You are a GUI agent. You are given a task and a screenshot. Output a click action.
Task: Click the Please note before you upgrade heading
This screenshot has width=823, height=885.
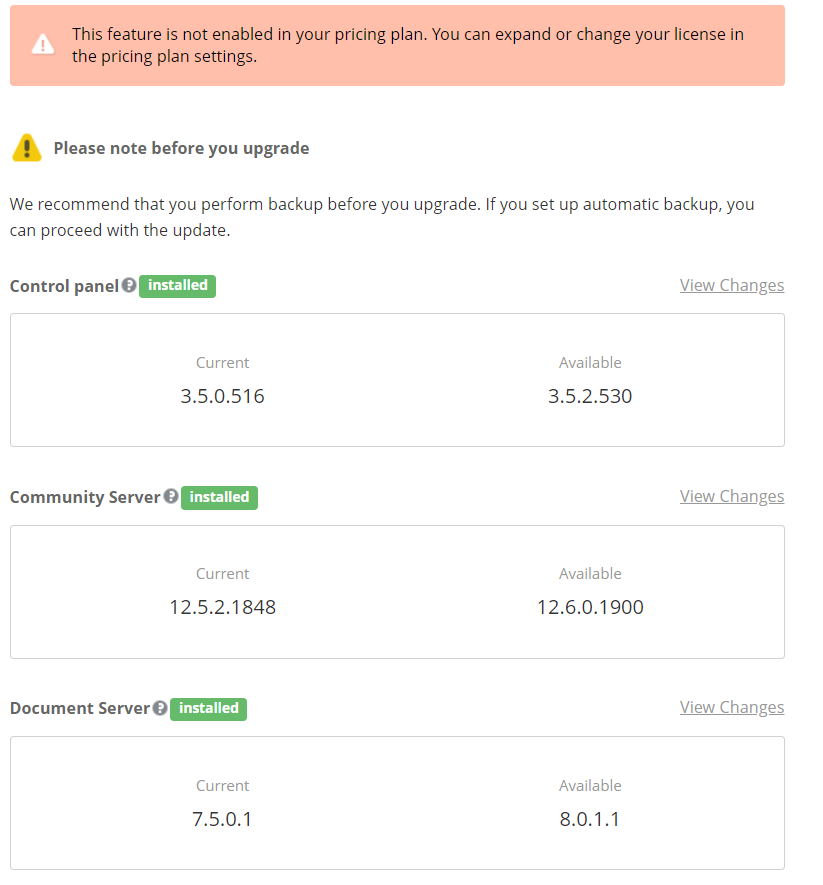(x=181, y=148)
